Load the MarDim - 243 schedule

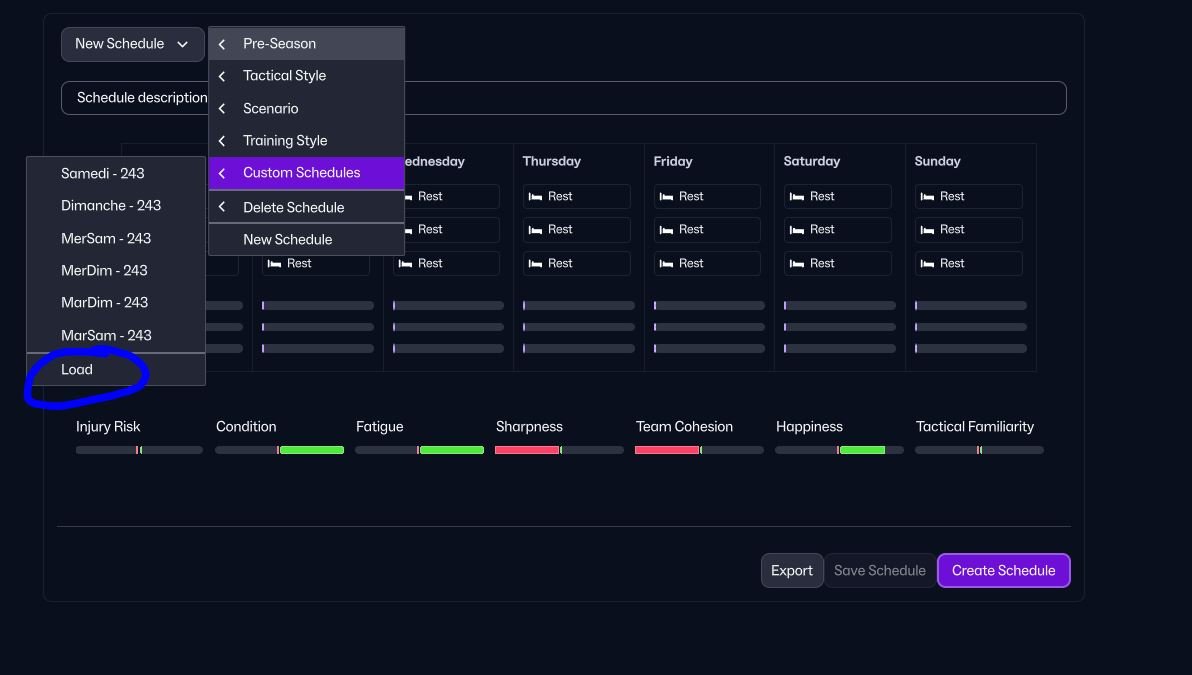[116, 303]
